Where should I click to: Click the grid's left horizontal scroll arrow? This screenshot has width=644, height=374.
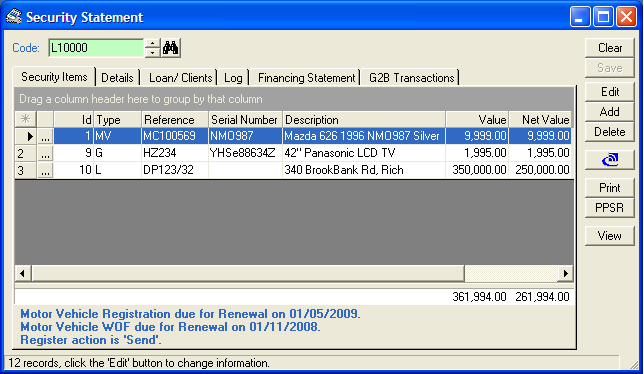click(x=23, y=273)
